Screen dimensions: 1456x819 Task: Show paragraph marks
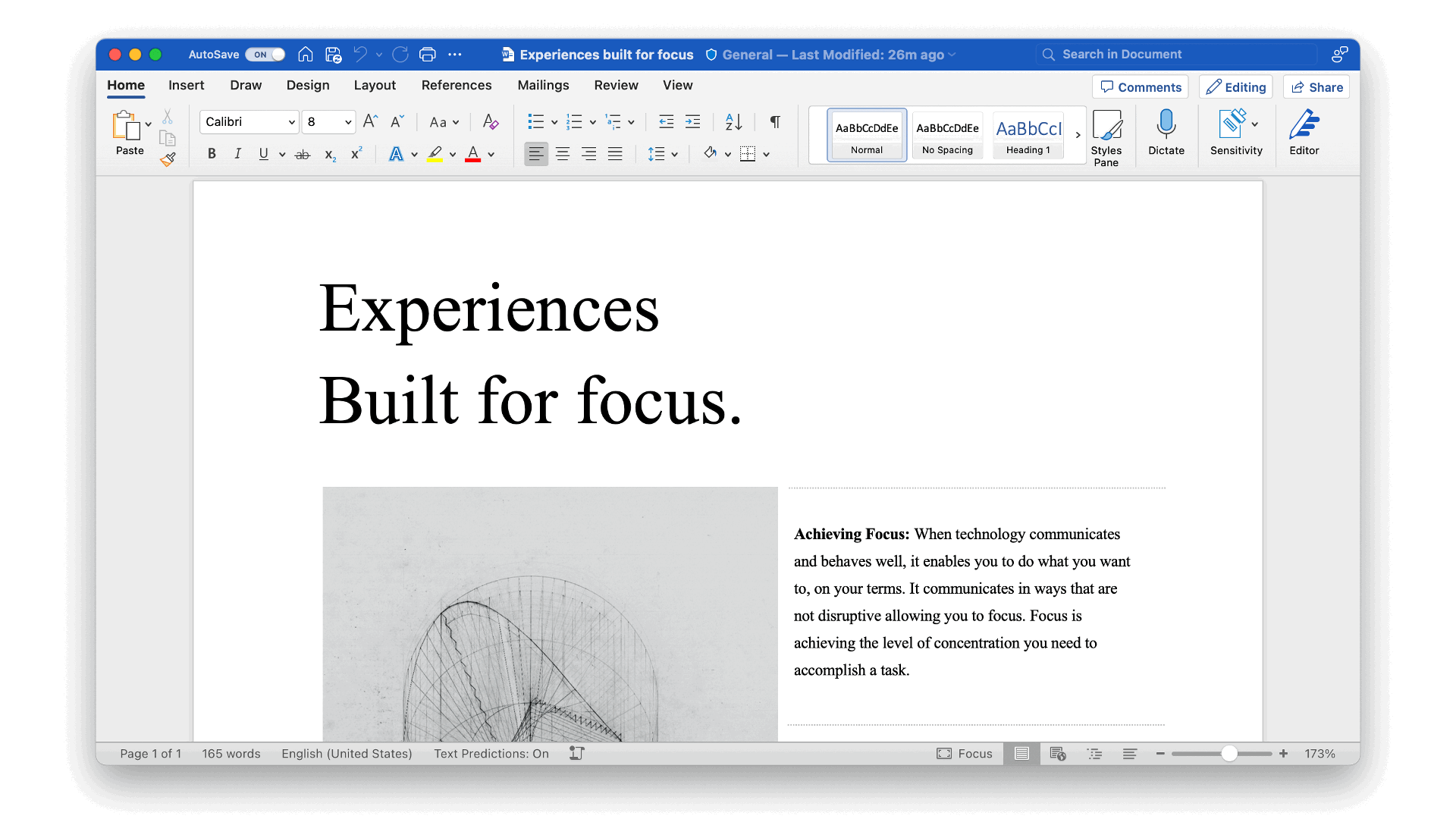click(774, 121)
